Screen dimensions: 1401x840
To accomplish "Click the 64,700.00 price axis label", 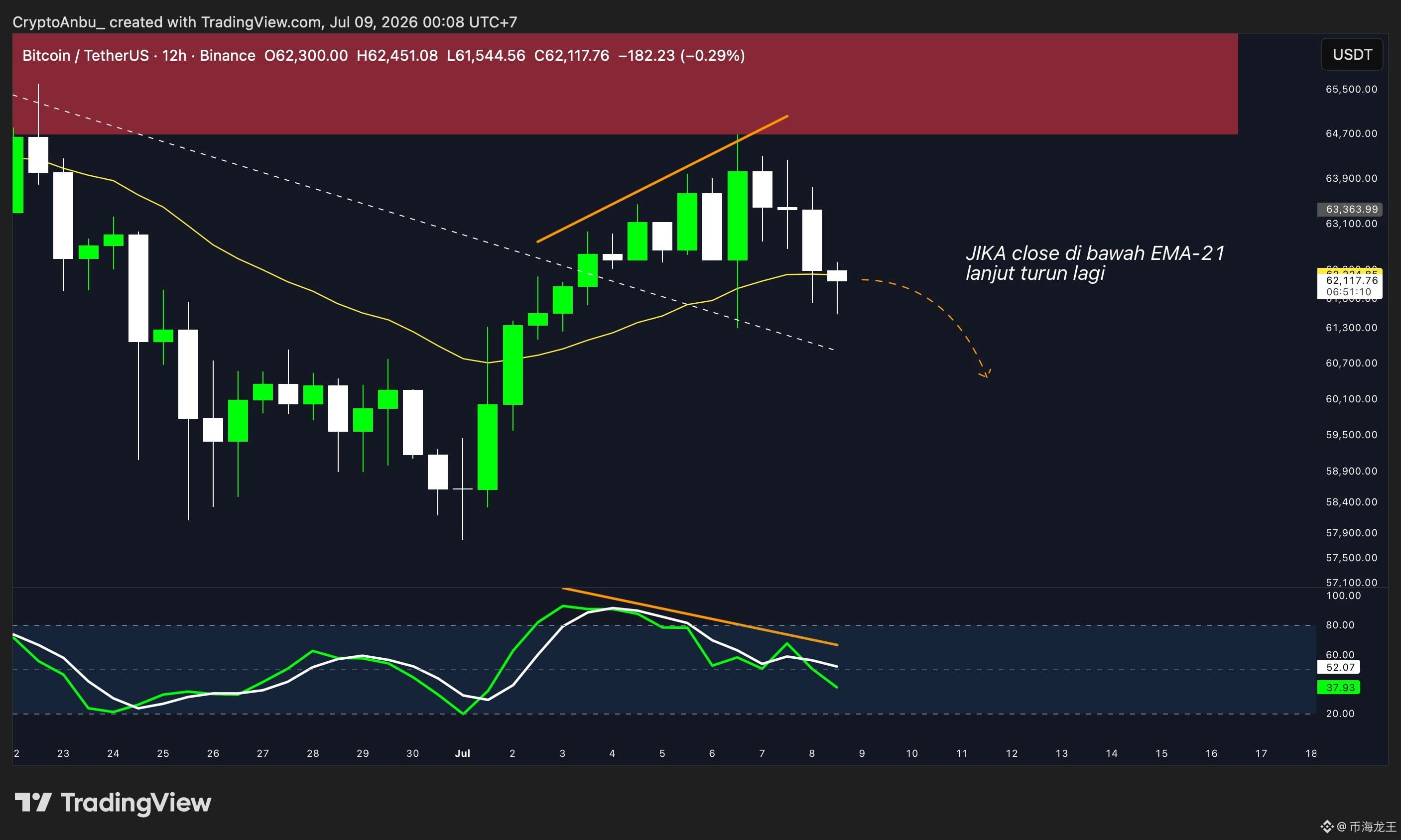I will [x=1352, y=133].
